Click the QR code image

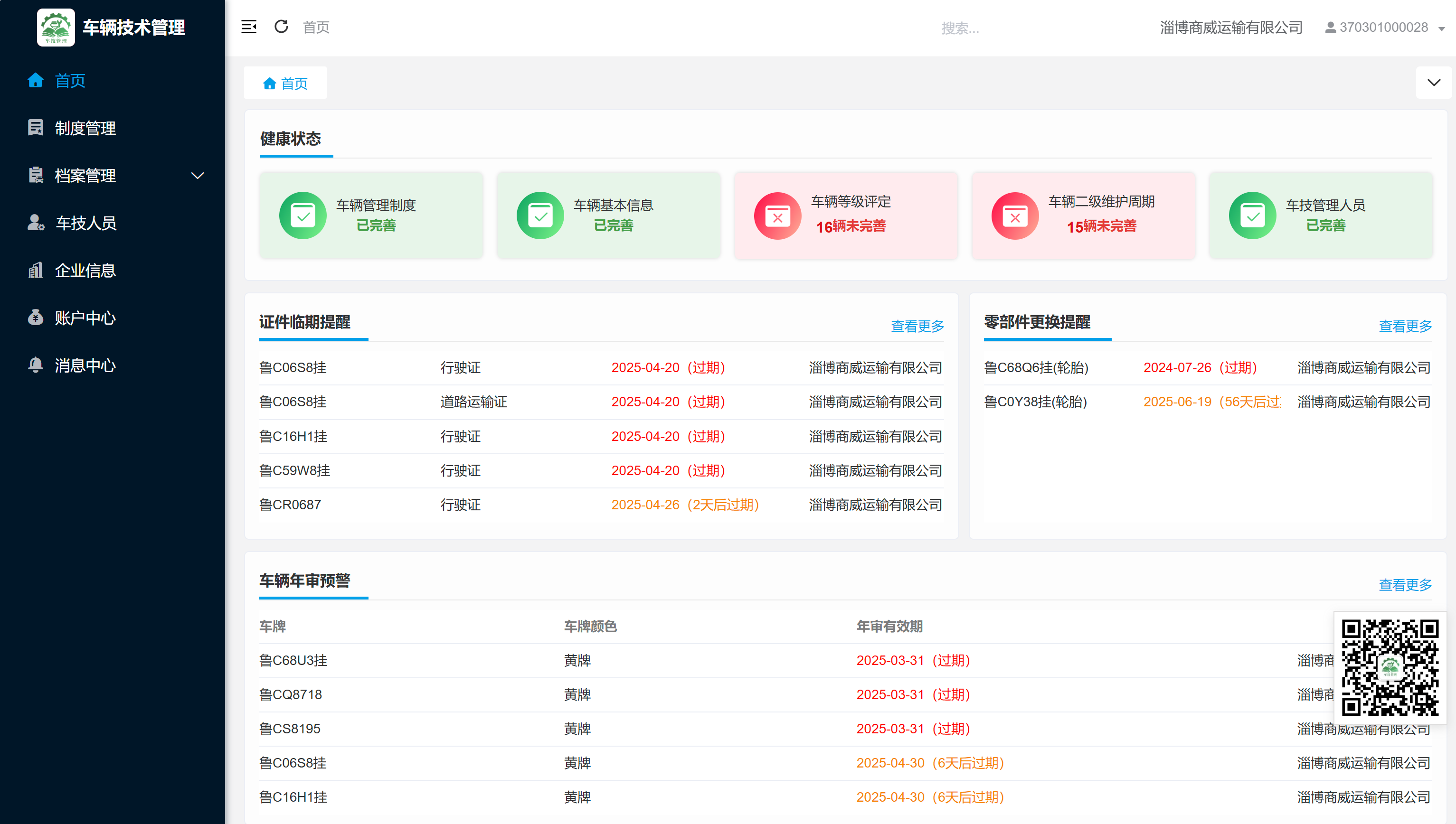coord(1390,668)
